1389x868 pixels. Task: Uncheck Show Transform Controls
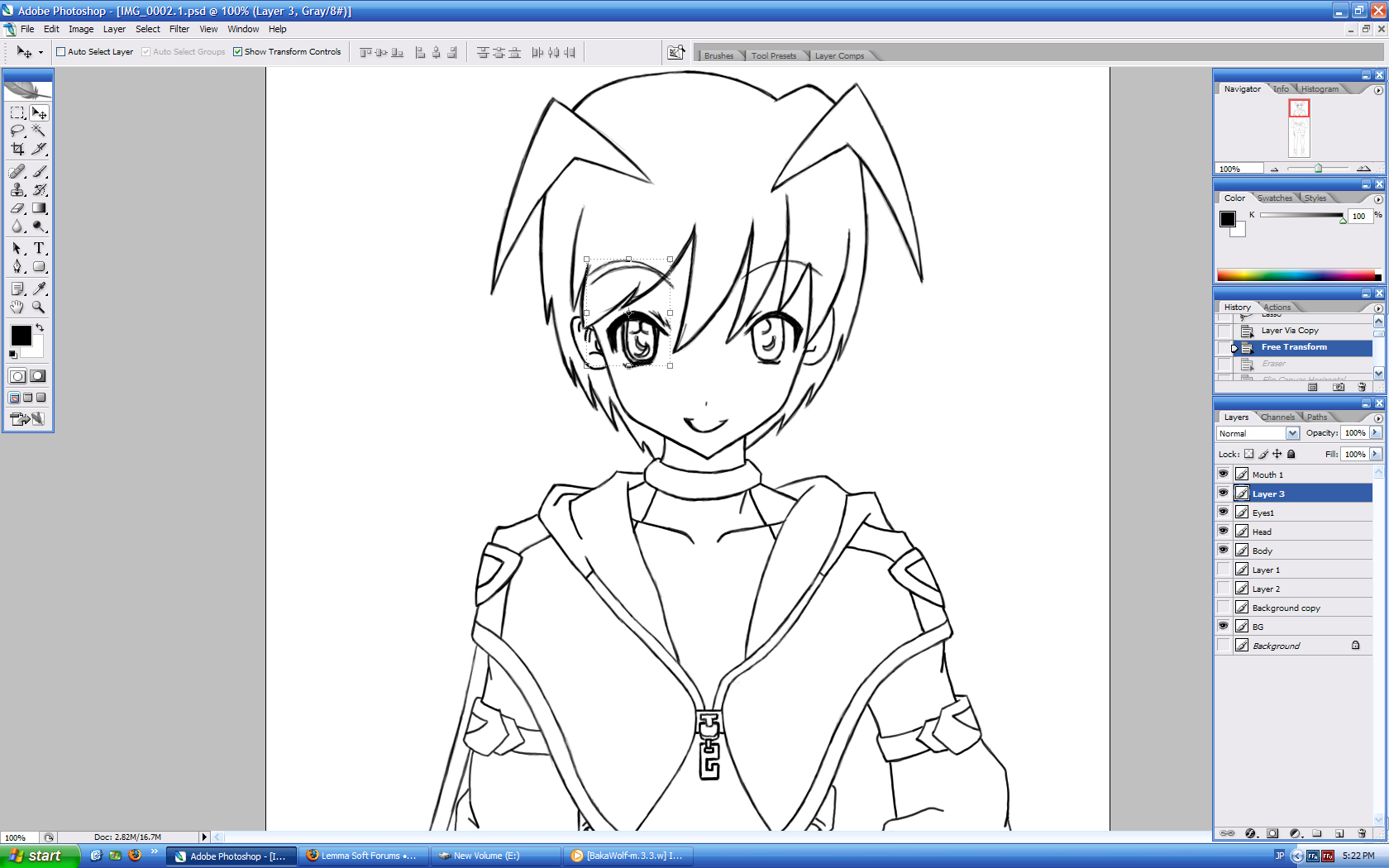238,51
